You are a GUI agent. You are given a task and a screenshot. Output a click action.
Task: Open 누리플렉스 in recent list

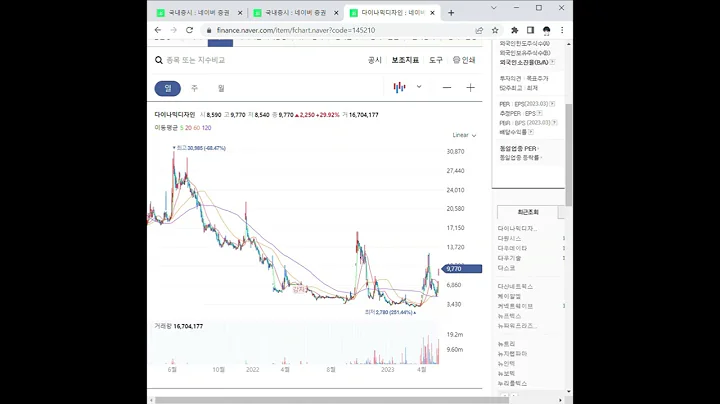point(512,383)
